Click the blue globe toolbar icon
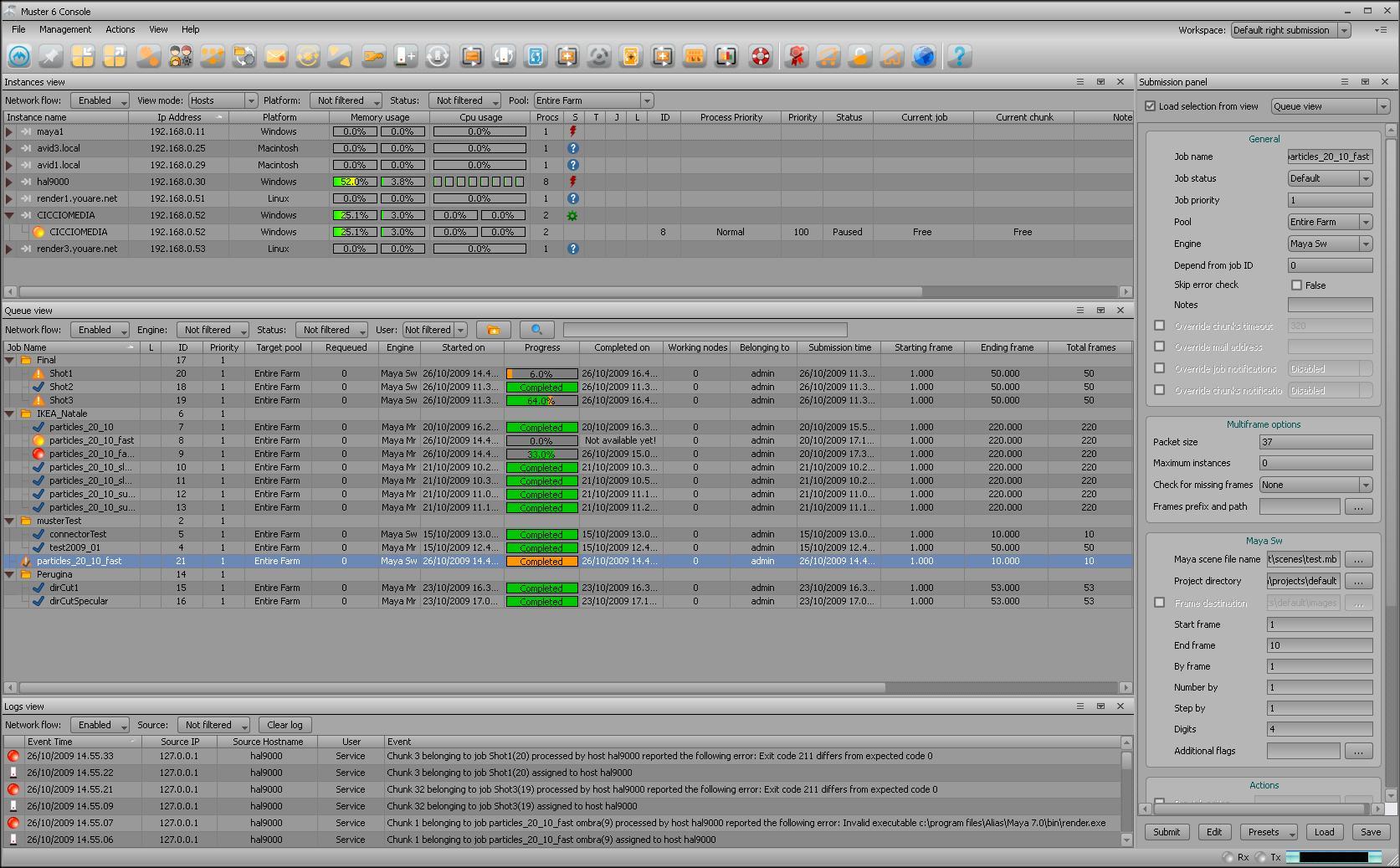 (924, 56)
